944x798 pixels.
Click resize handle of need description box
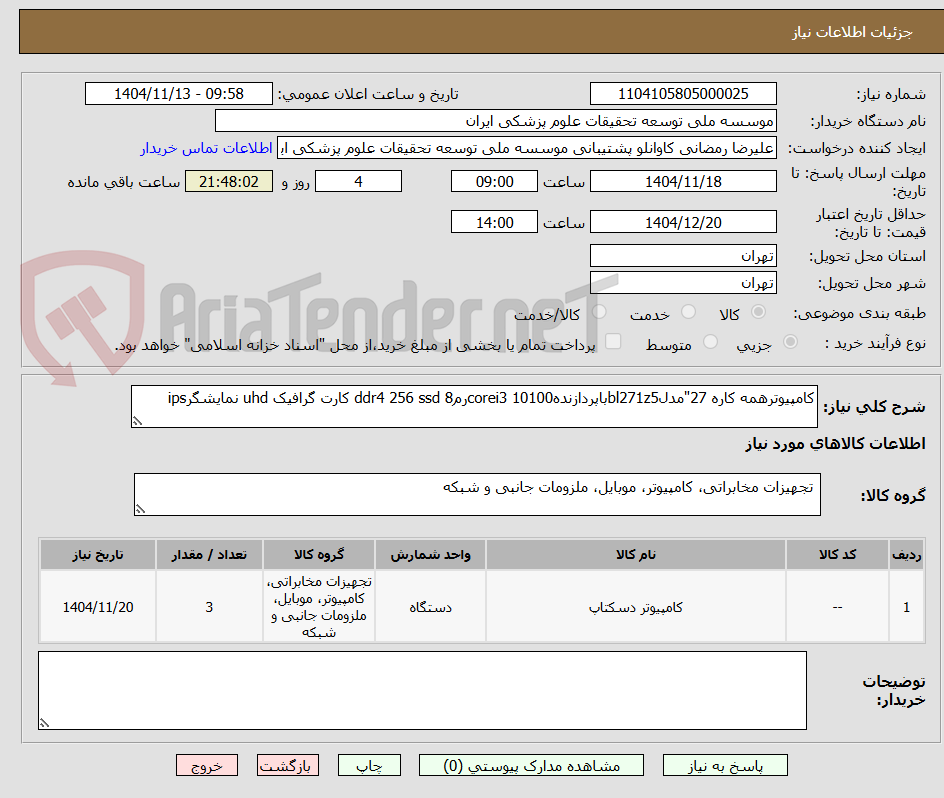137,421
